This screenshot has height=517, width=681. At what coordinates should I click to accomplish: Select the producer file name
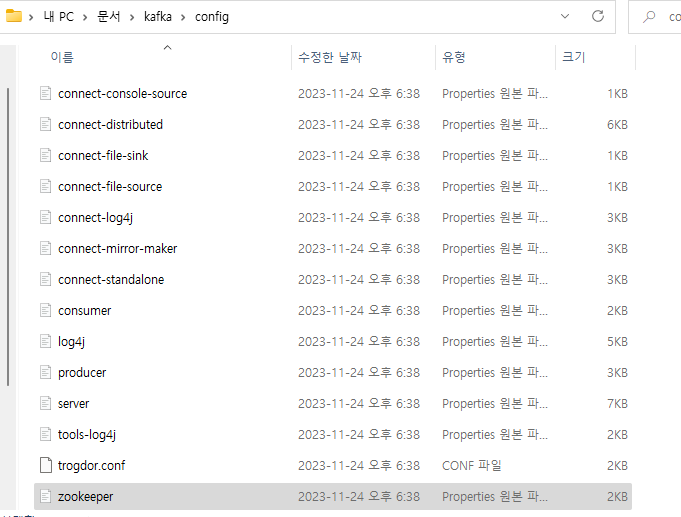tap(82, 373)
